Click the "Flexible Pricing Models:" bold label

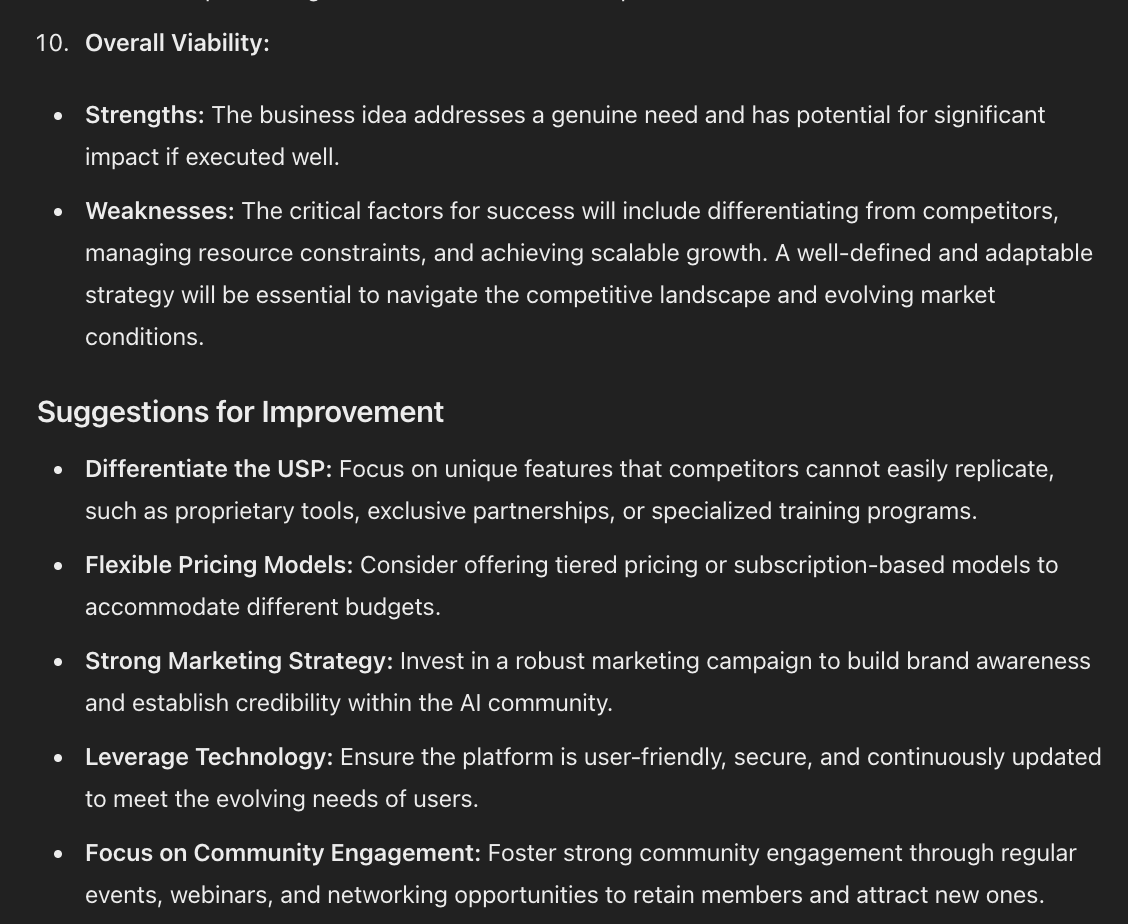pos(218,565)
